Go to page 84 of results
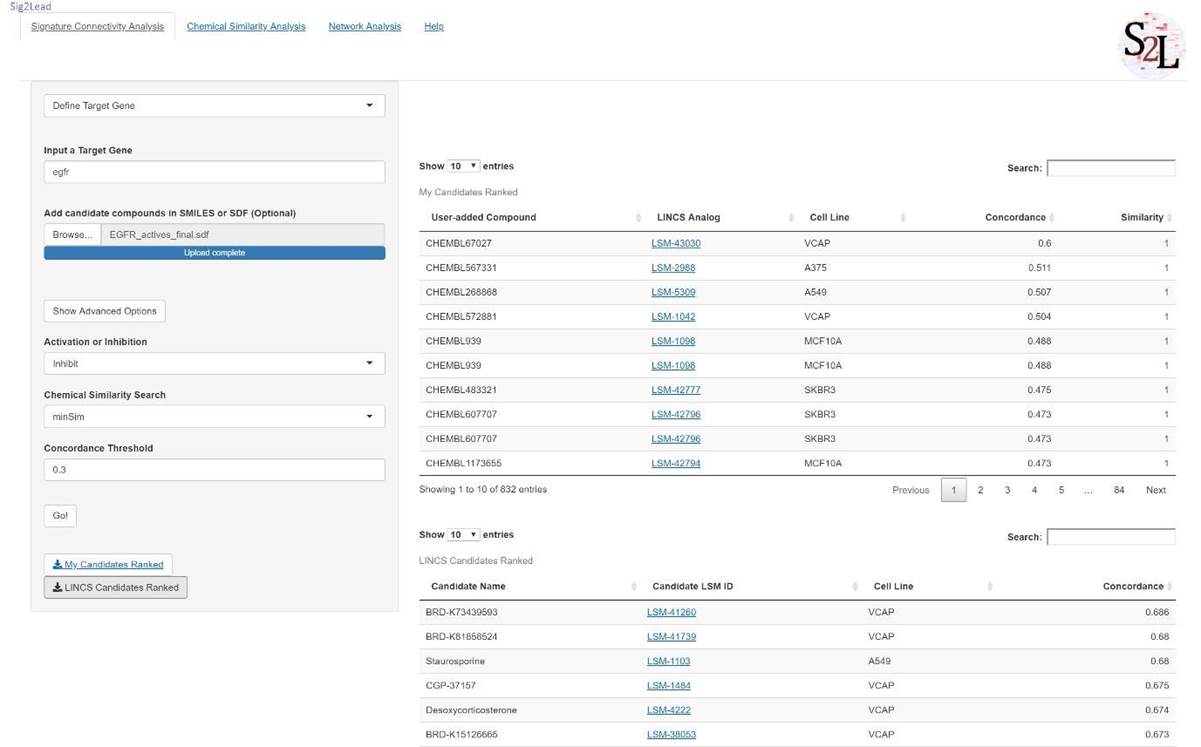 1119,490
